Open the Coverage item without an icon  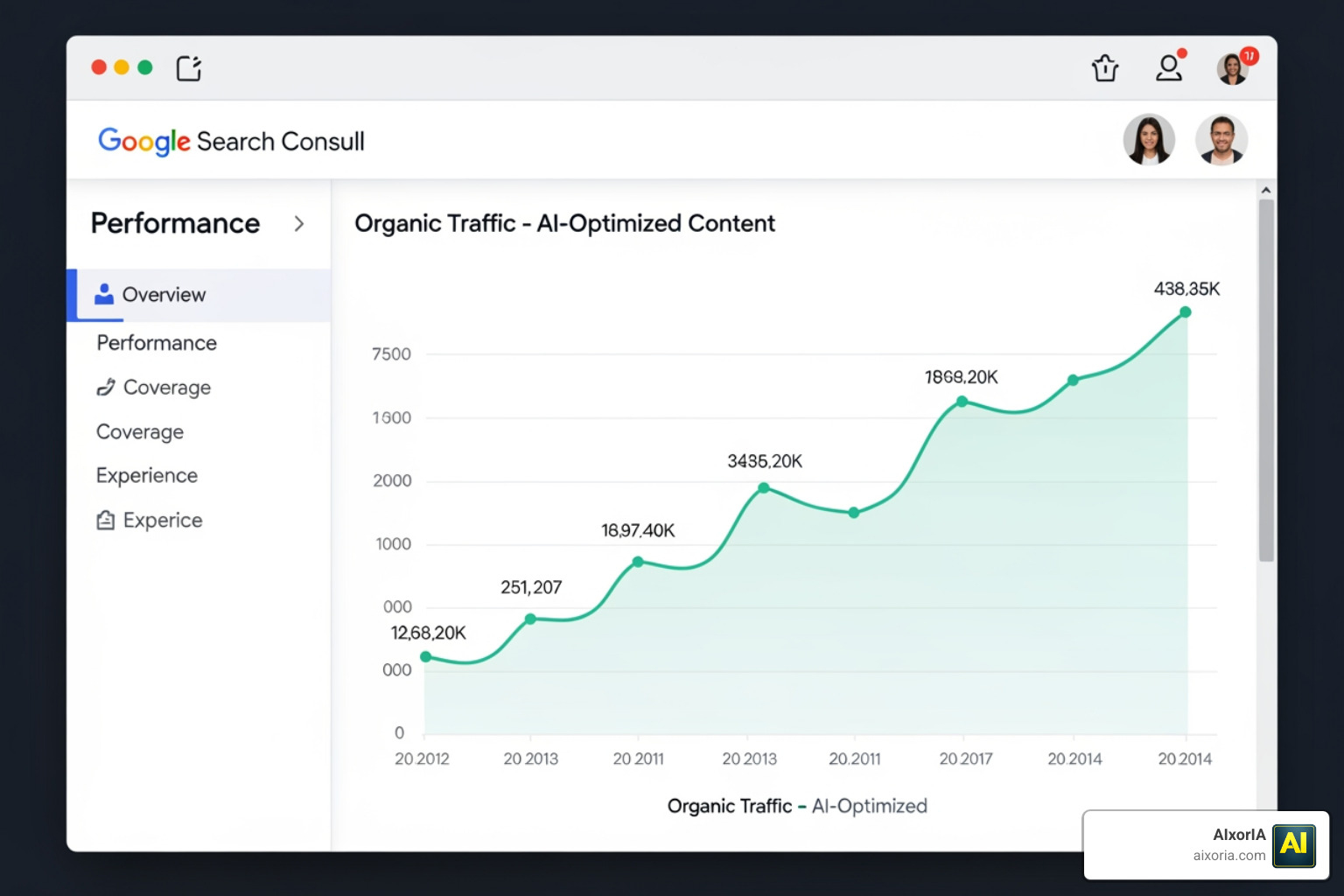point(140,432)
